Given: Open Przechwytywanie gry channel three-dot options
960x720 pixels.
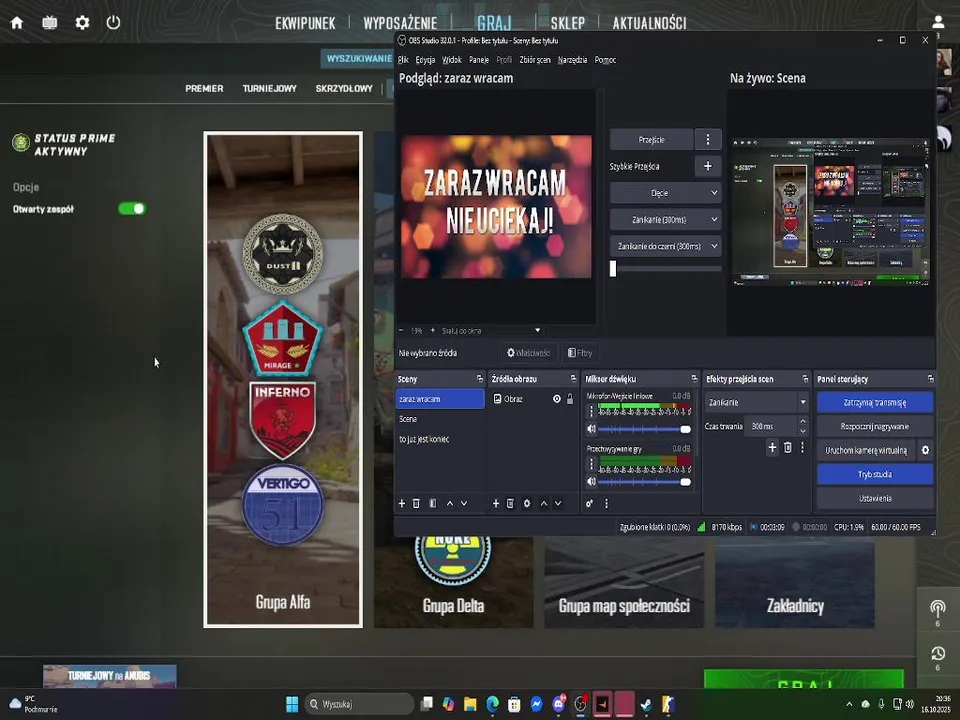Looking at the screenshot, I should [x=591, y=464].
